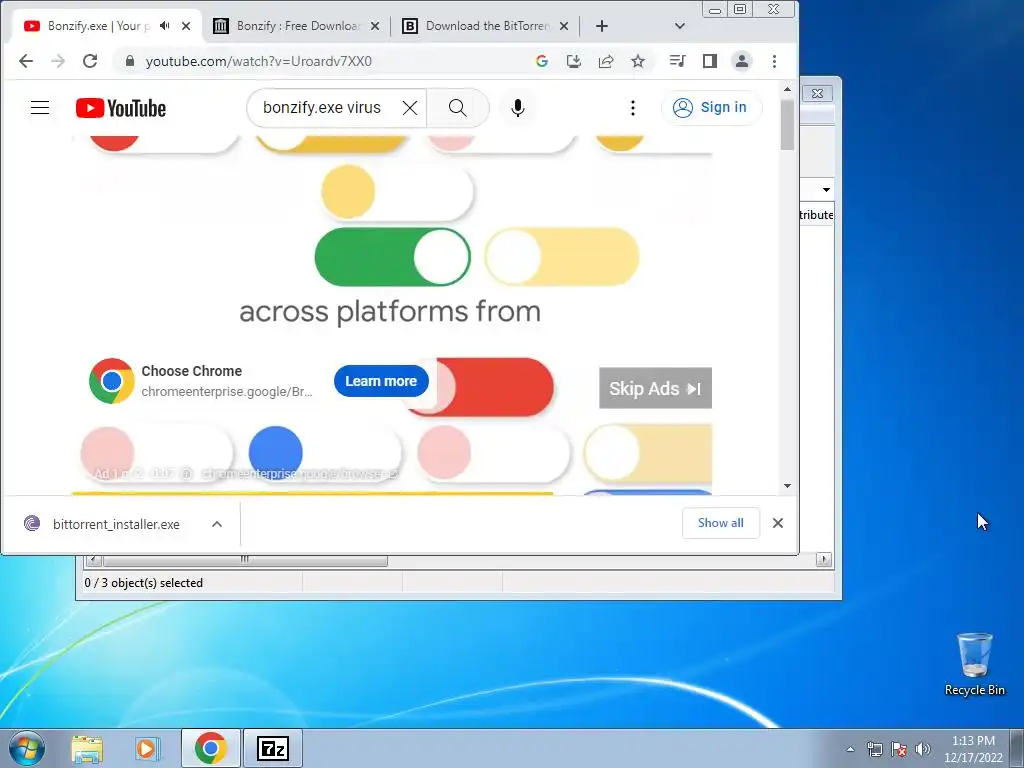Screen dimensions: 1024x768
Task: Go back using the Chrome back arrow
Action: pos(25,61)
